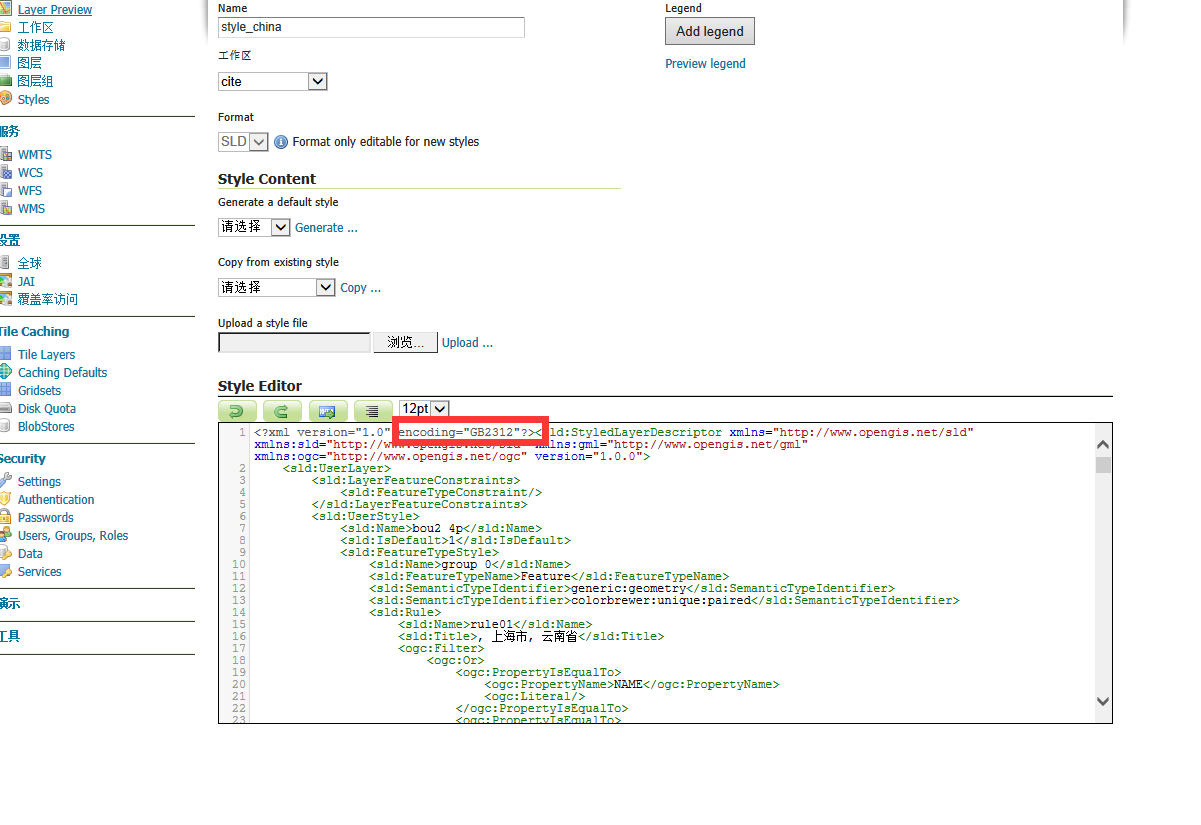Open the Data security link

click(30, 553)
